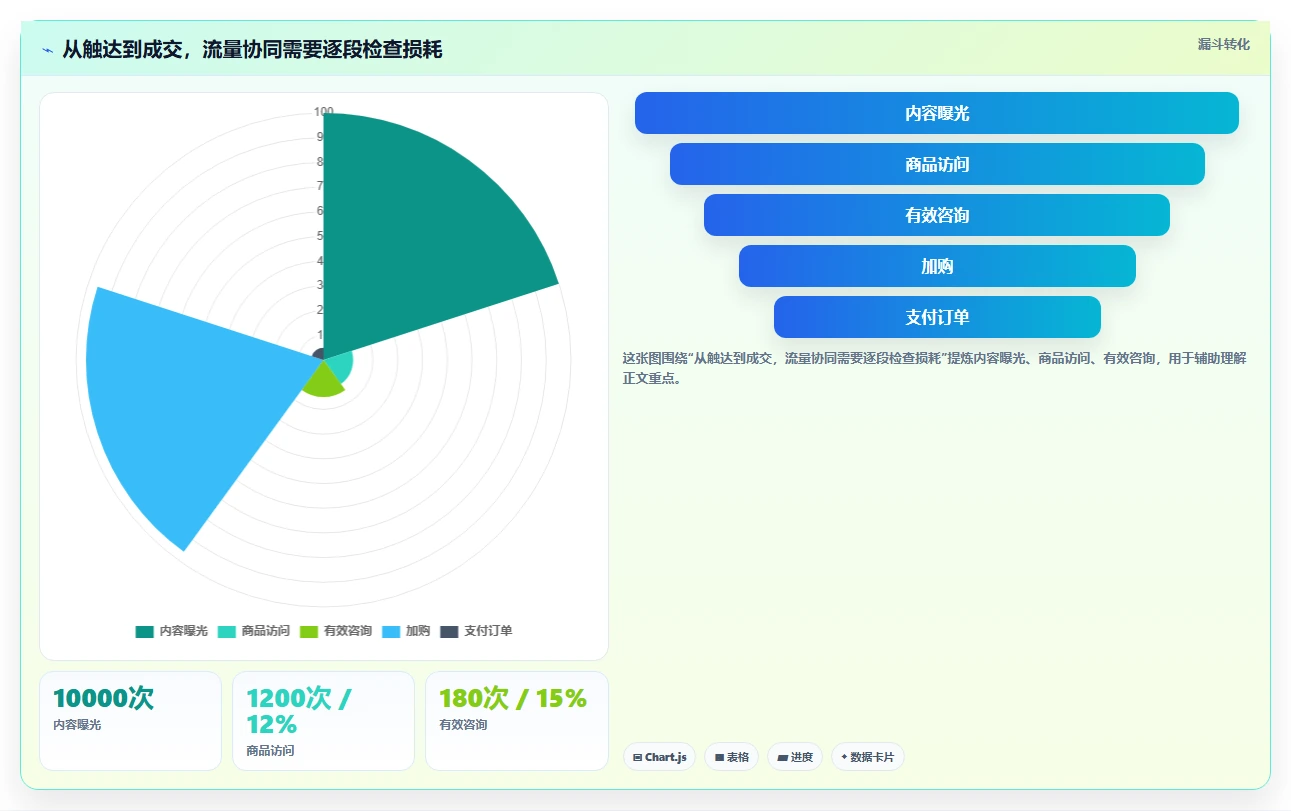Click the description paragraph starting 这张图围绕
Screen dimensions: 1291x811
point(936,368)
